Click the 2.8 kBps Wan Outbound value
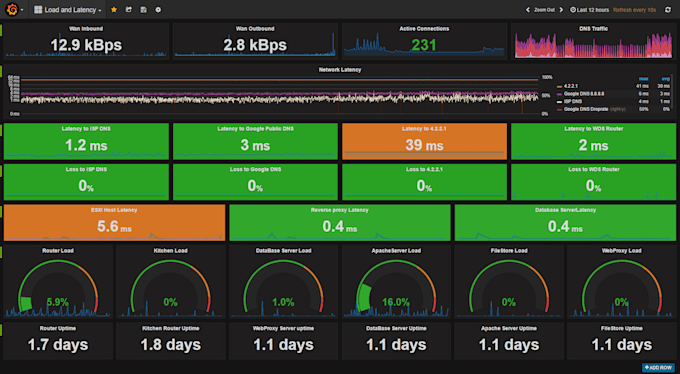This screenshot has height=374, width=680. click(x=255, y=45)
